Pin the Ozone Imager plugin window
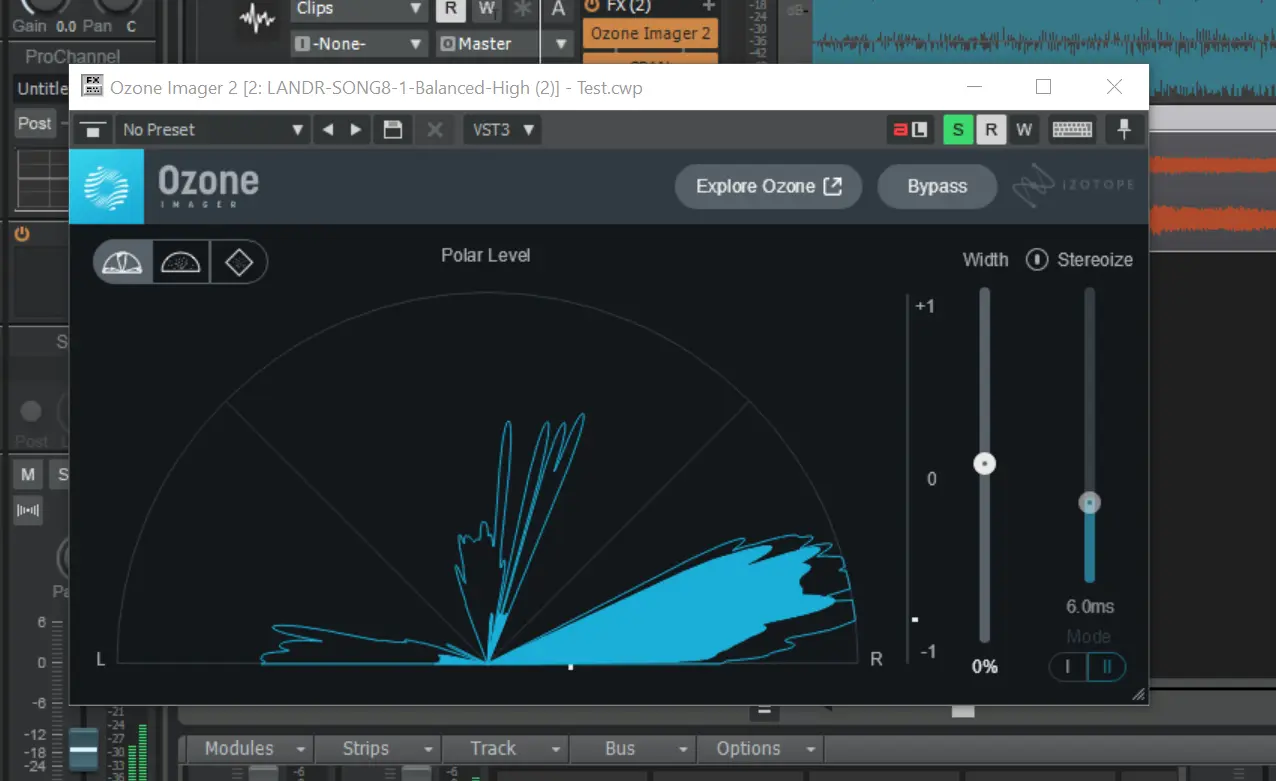 1124,130
